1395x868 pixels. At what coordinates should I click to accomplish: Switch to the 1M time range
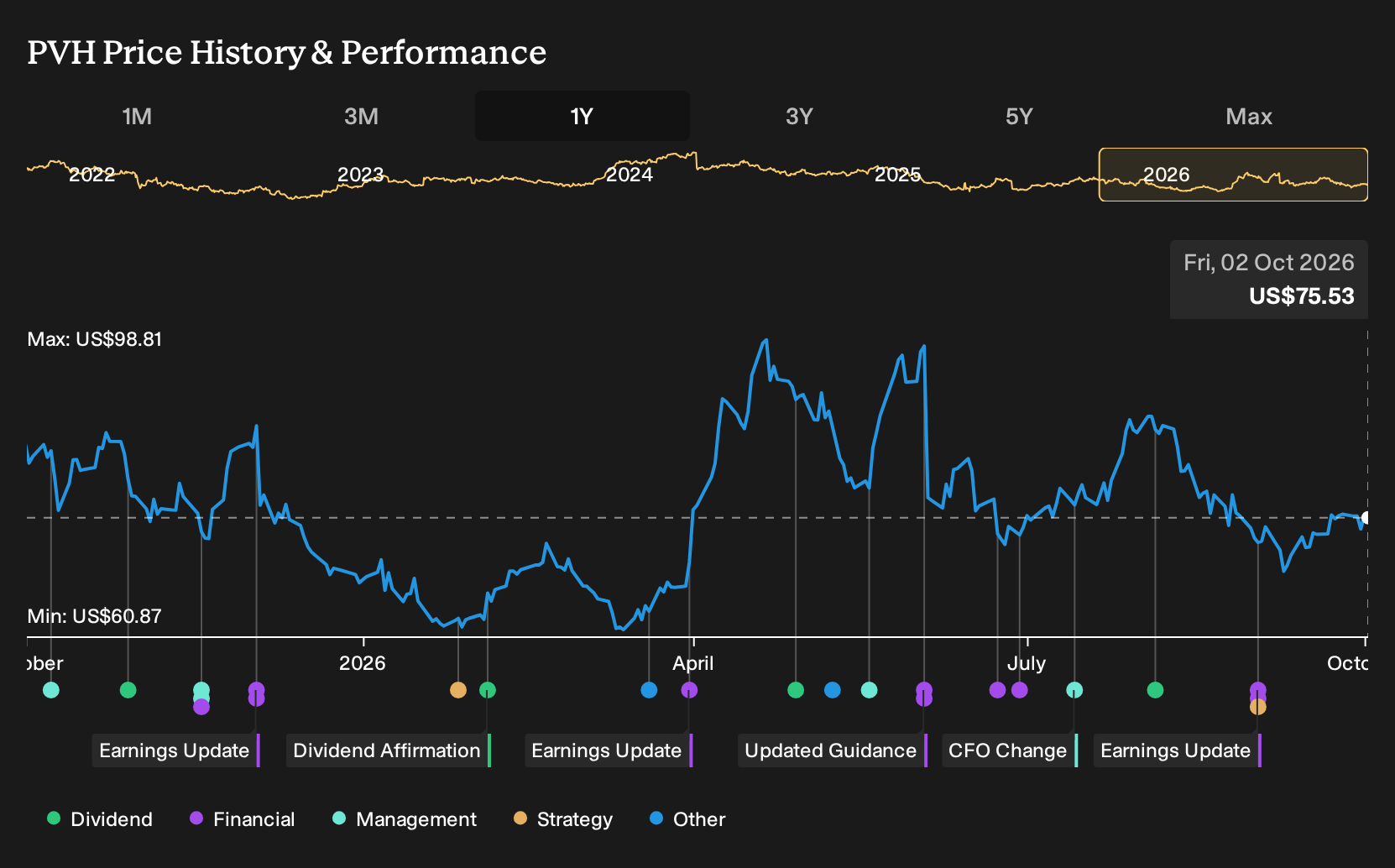(x=137, y=116)
